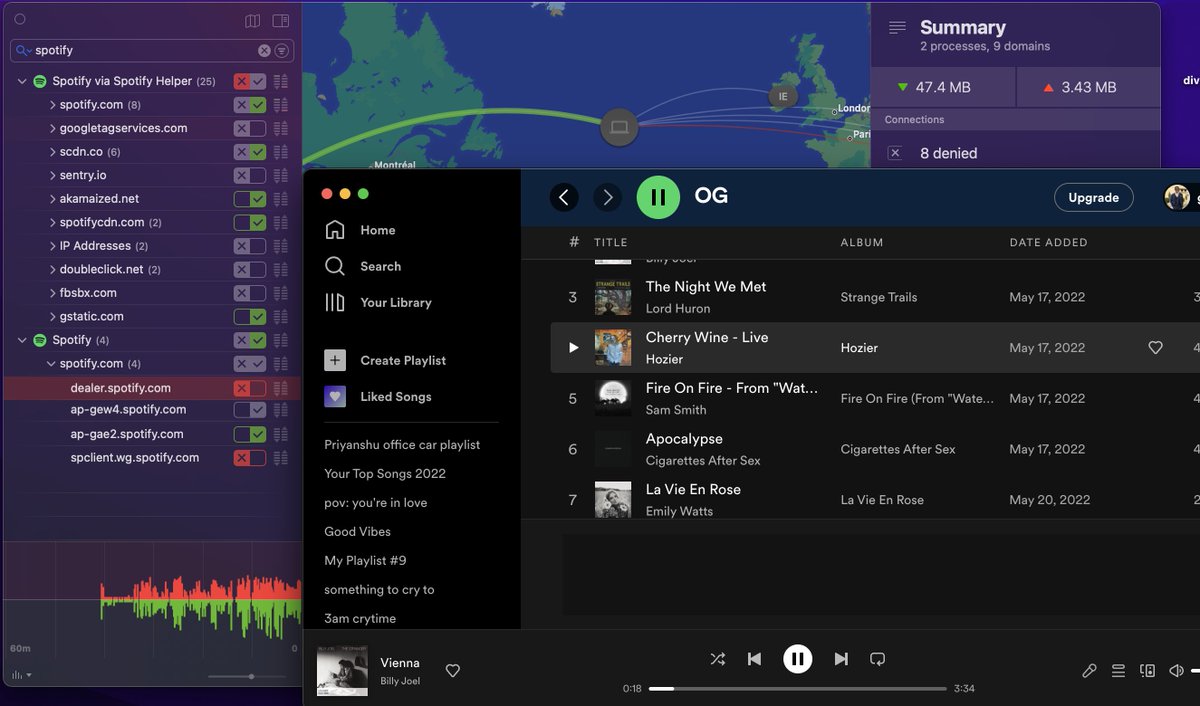Image resolution: width=1200 pixels, height=706 pixels.
Task: Open Strange Trails album link
Action: pos(879,297)
